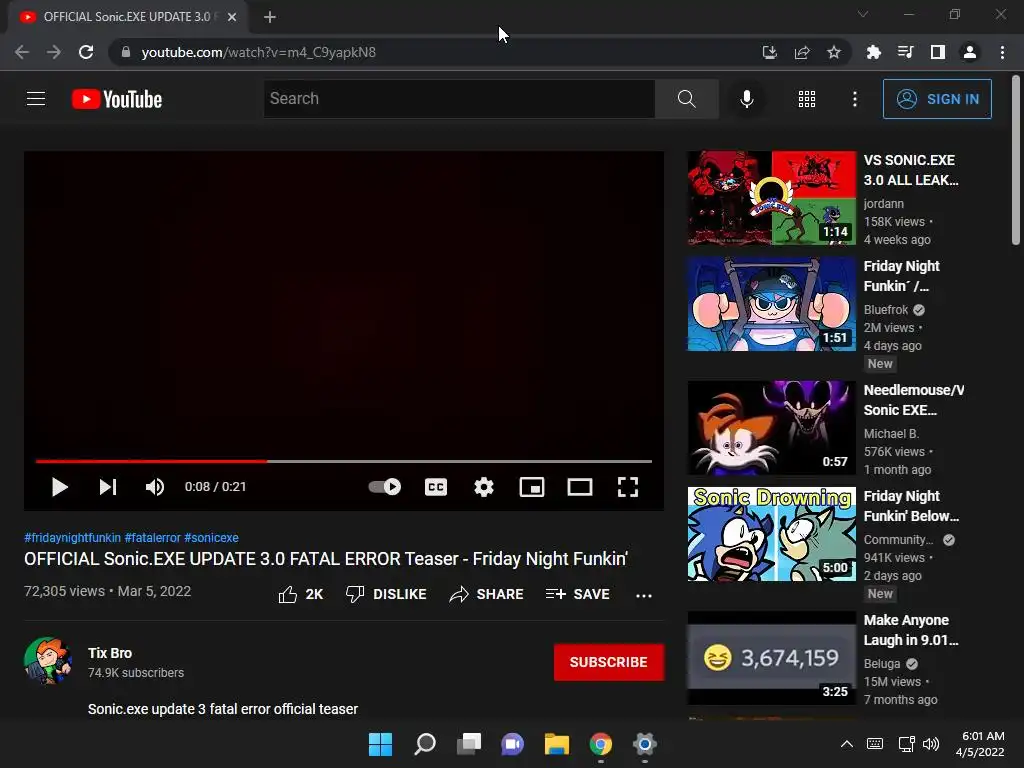The width and height of the screenshot is (1024, 768).
Task: Enter full screen mode
Action: (x=628, y=487)
